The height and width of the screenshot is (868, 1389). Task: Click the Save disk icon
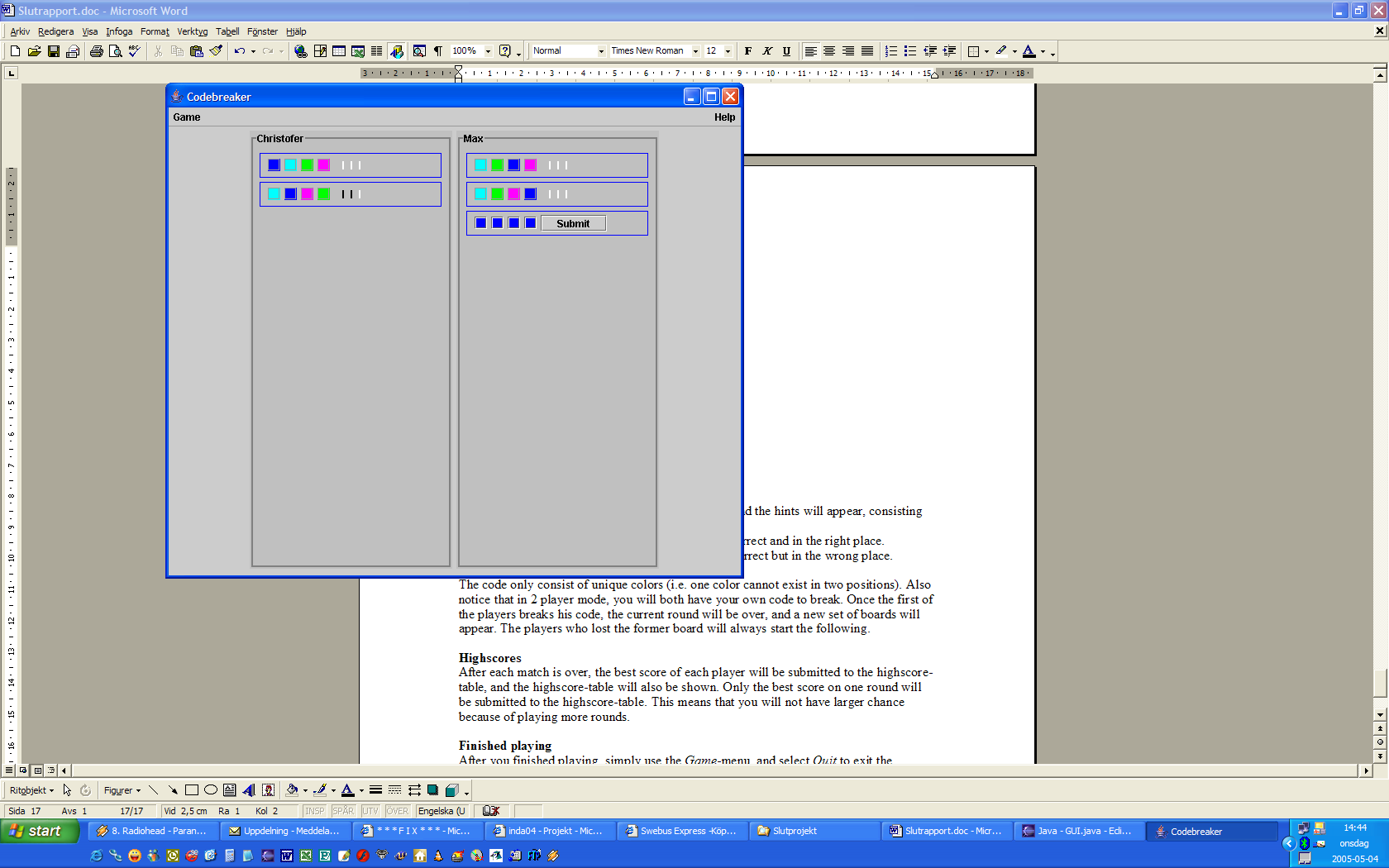click(x=54, y=51)
